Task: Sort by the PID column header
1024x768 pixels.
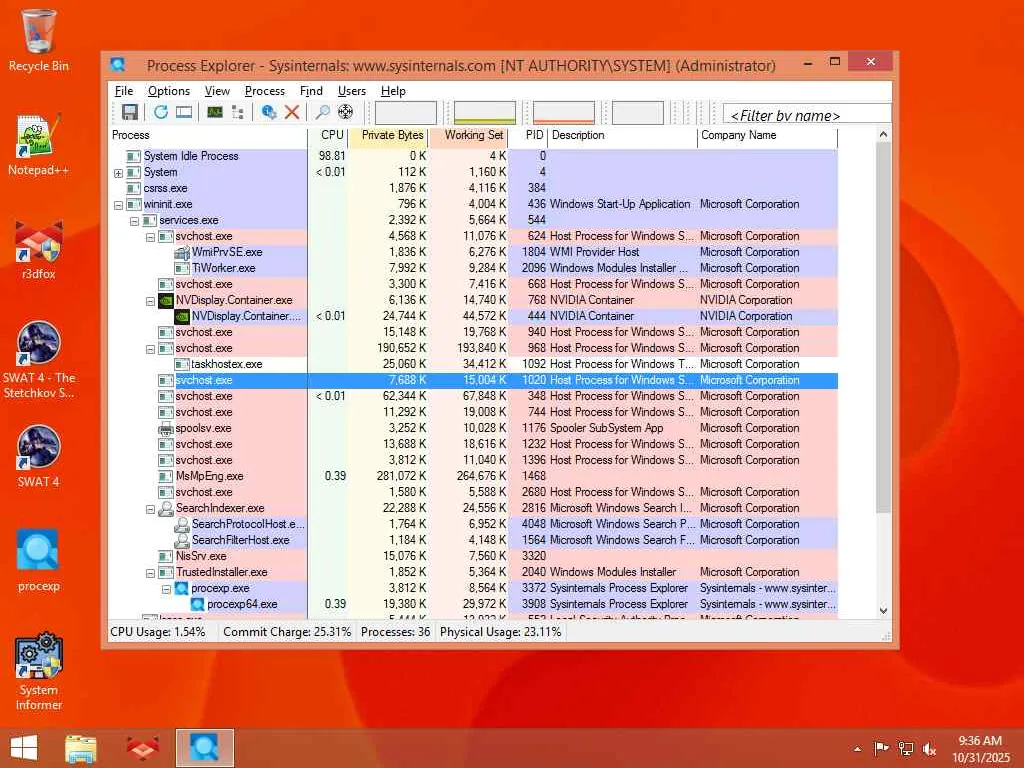Action: [x=528, y=135]
